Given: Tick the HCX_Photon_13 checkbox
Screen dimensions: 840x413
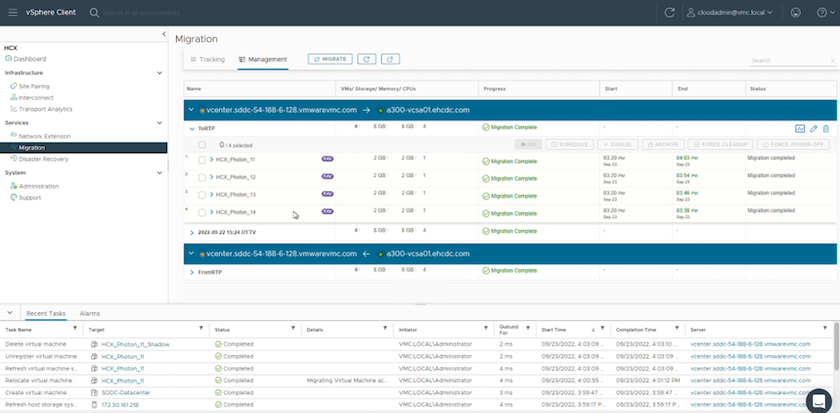Looking at the screenshot, I should (x=202, y=195).
